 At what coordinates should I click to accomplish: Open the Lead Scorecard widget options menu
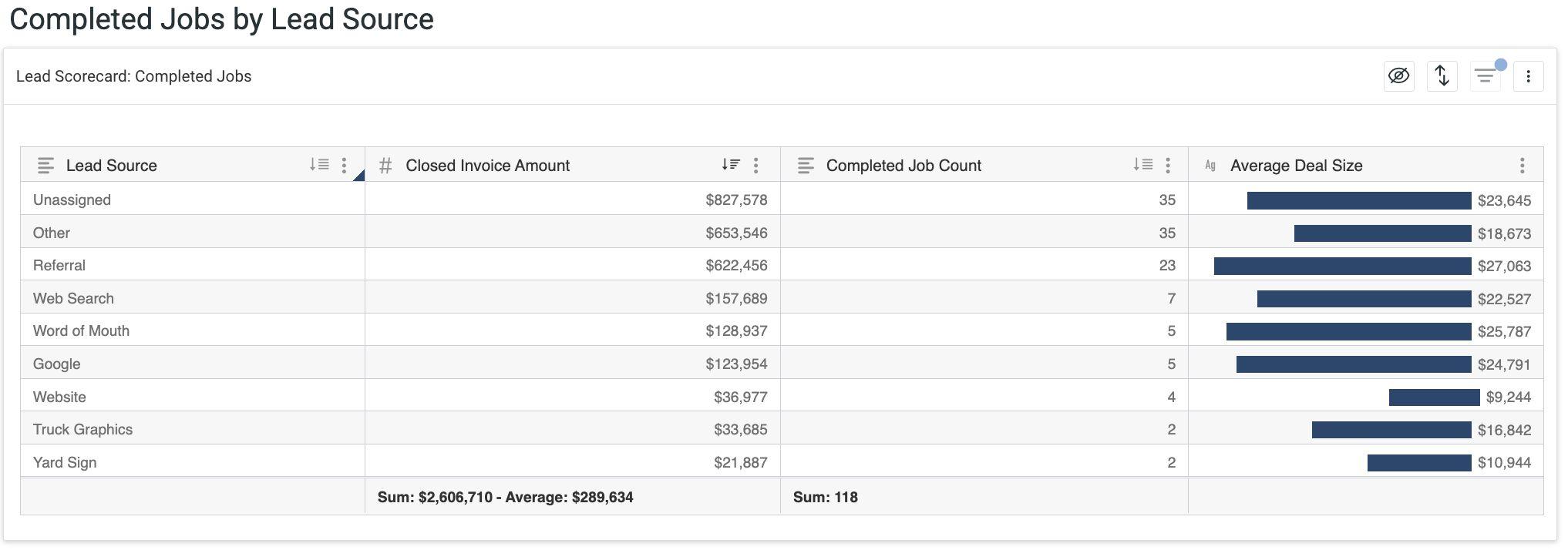tap(1528, 76)
